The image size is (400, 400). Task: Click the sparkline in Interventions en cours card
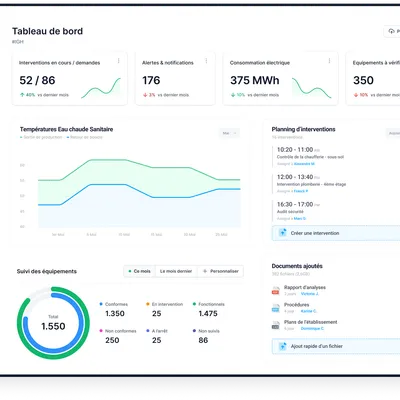click(101, 88)
